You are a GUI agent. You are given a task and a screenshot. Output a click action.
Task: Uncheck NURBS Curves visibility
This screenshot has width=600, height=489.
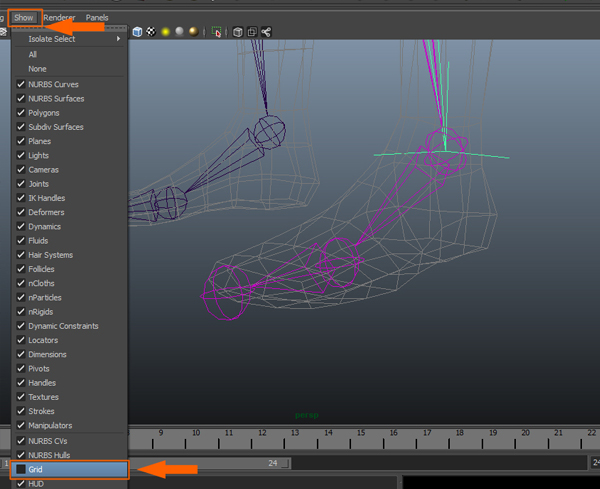tap(69, 85)
